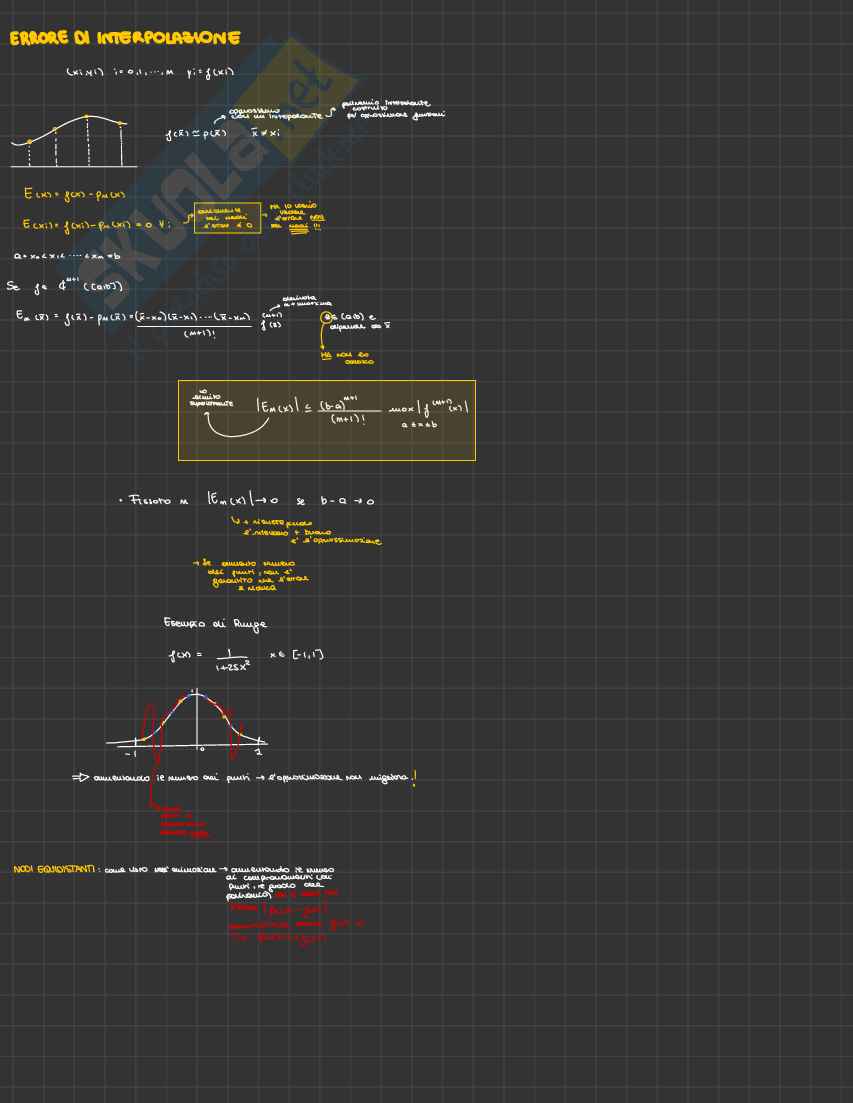853x1103 pixels.
Task: Click the small yellow box beside E(xi)=0
Action: (227, 217)
